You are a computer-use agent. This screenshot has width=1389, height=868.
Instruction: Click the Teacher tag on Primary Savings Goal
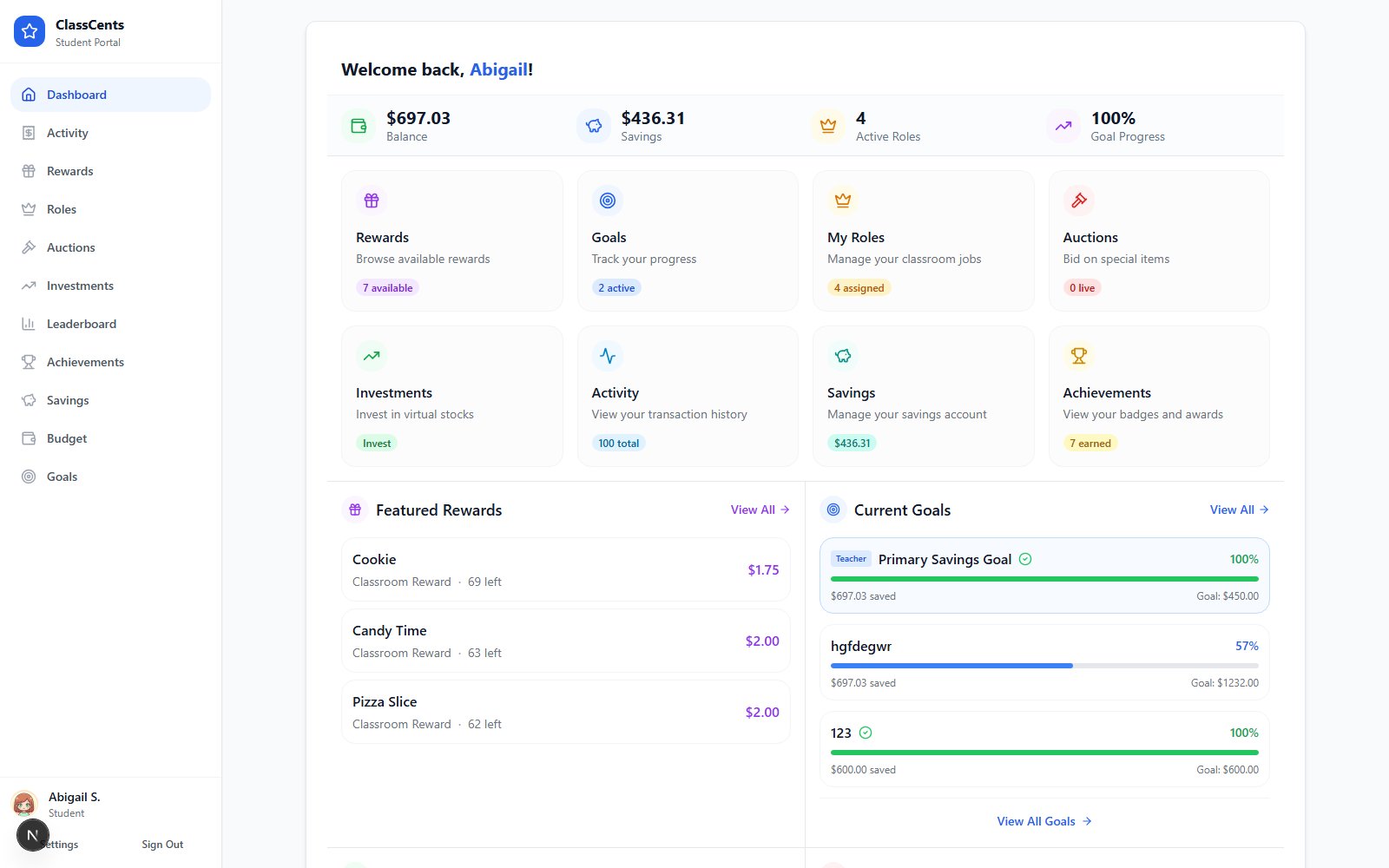pos(851,559)
